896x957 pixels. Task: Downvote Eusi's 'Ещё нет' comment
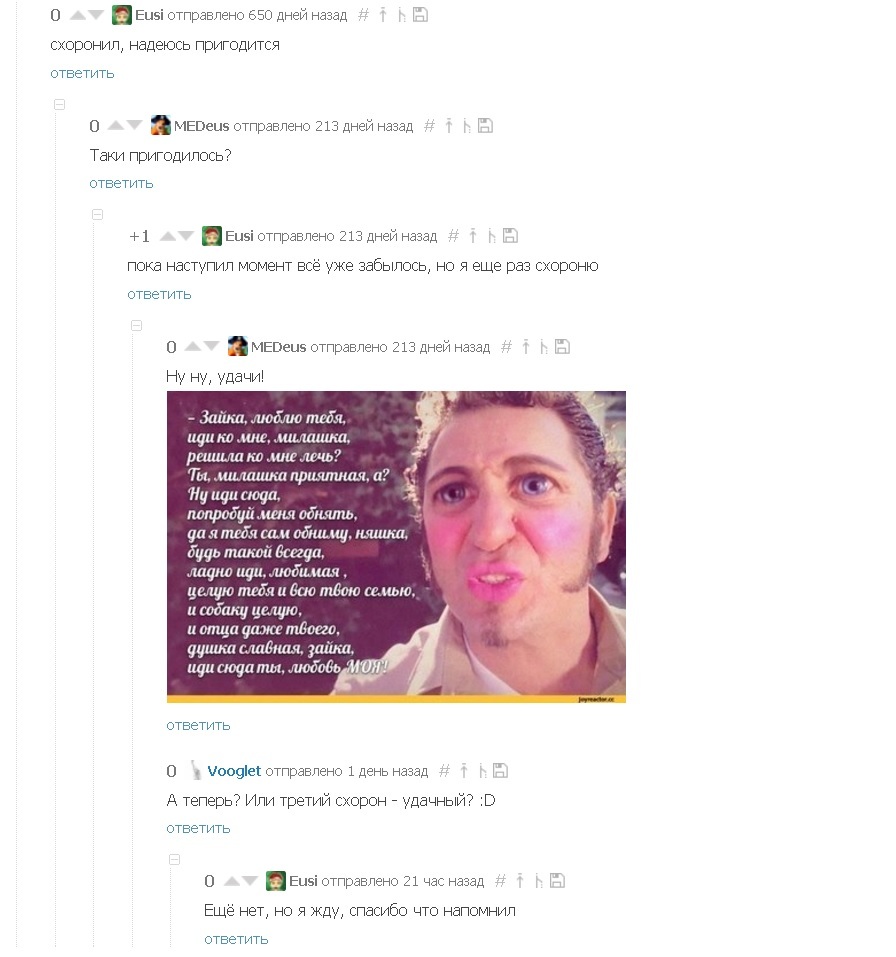250,881
